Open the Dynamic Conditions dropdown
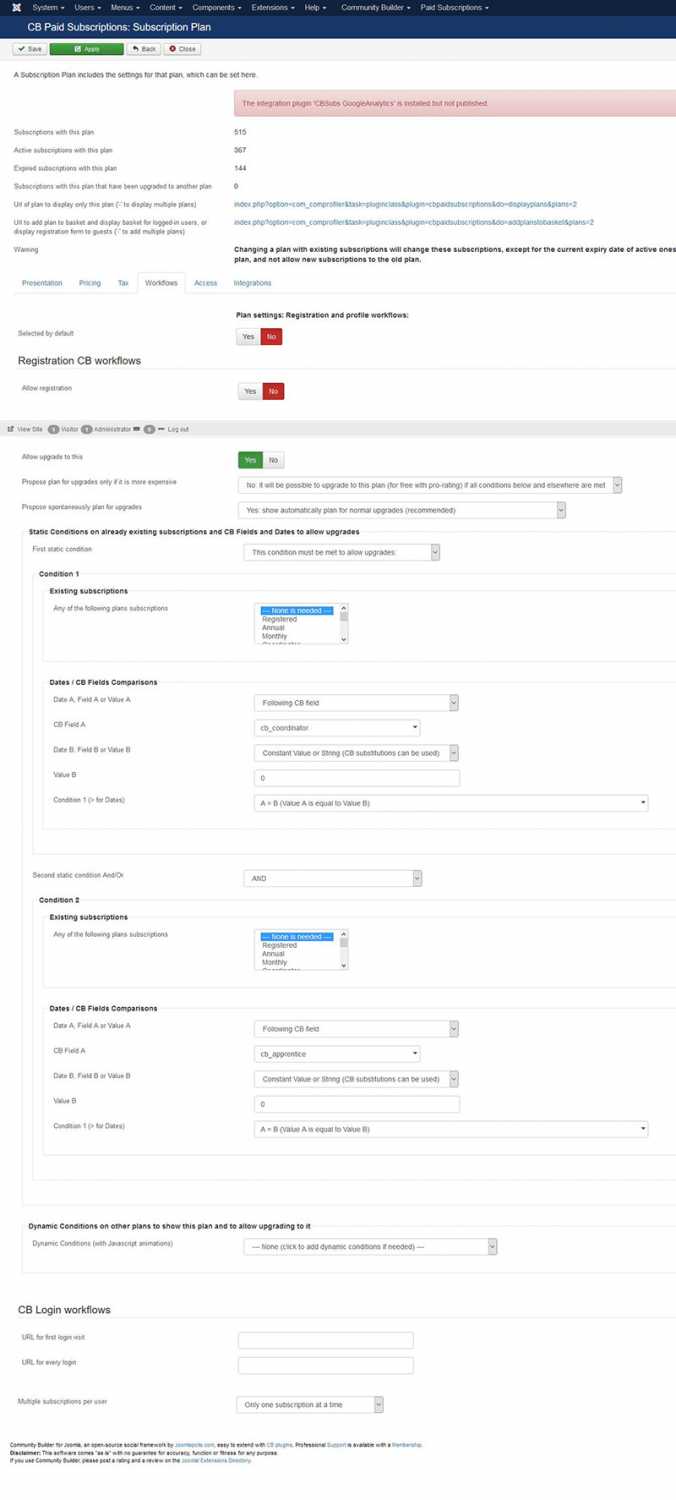Screen dimensions: 676x1500 point(370,1246)
